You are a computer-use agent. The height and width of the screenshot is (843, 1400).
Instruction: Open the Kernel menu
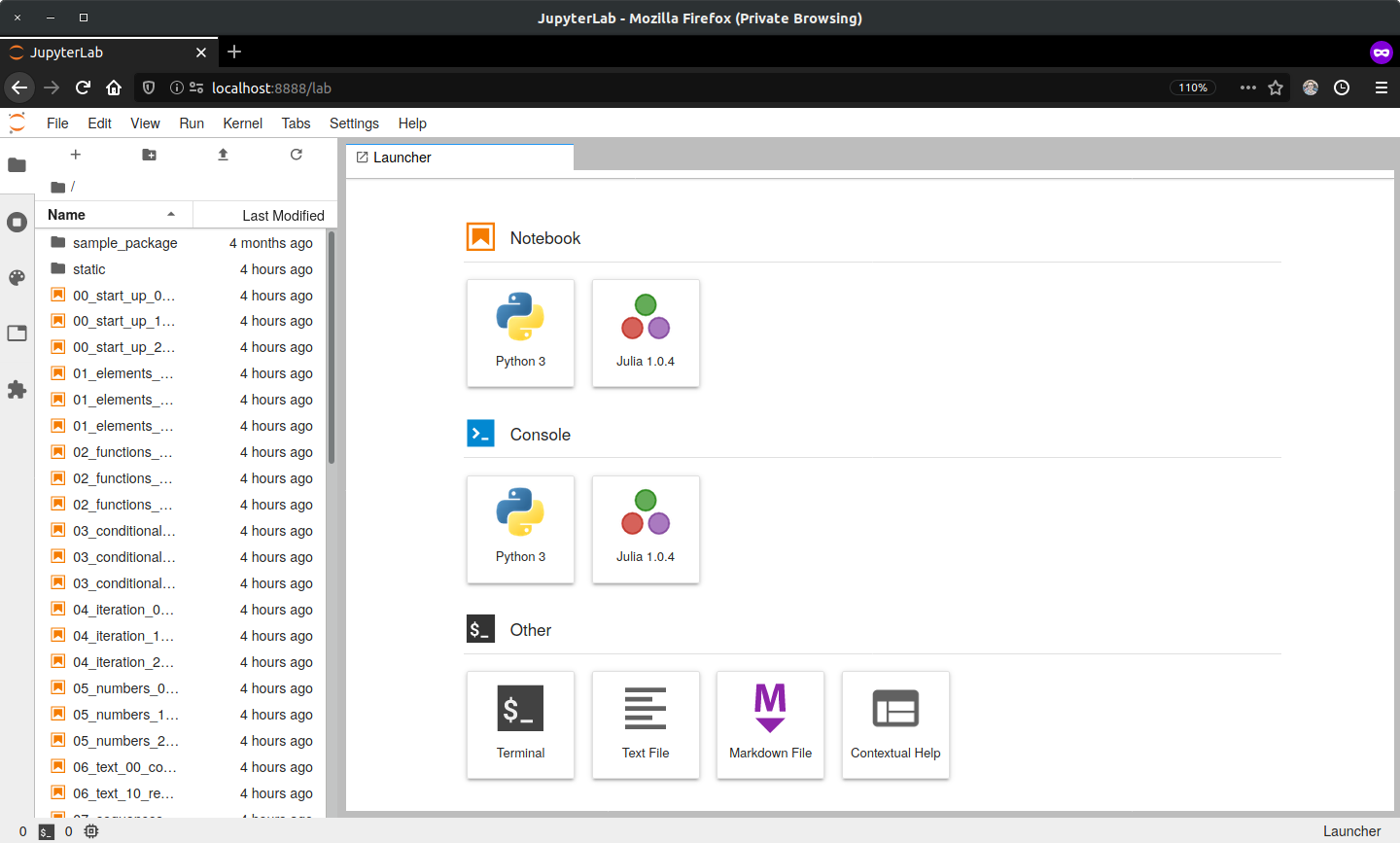click(x=242, y=123)
